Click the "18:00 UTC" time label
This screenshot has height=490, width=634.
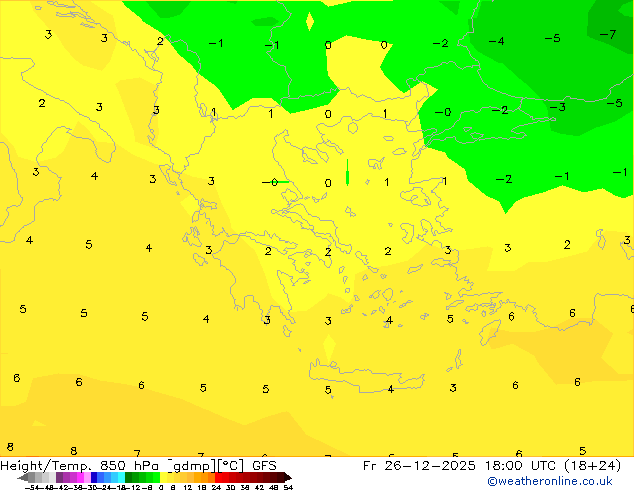click(519, 466)
